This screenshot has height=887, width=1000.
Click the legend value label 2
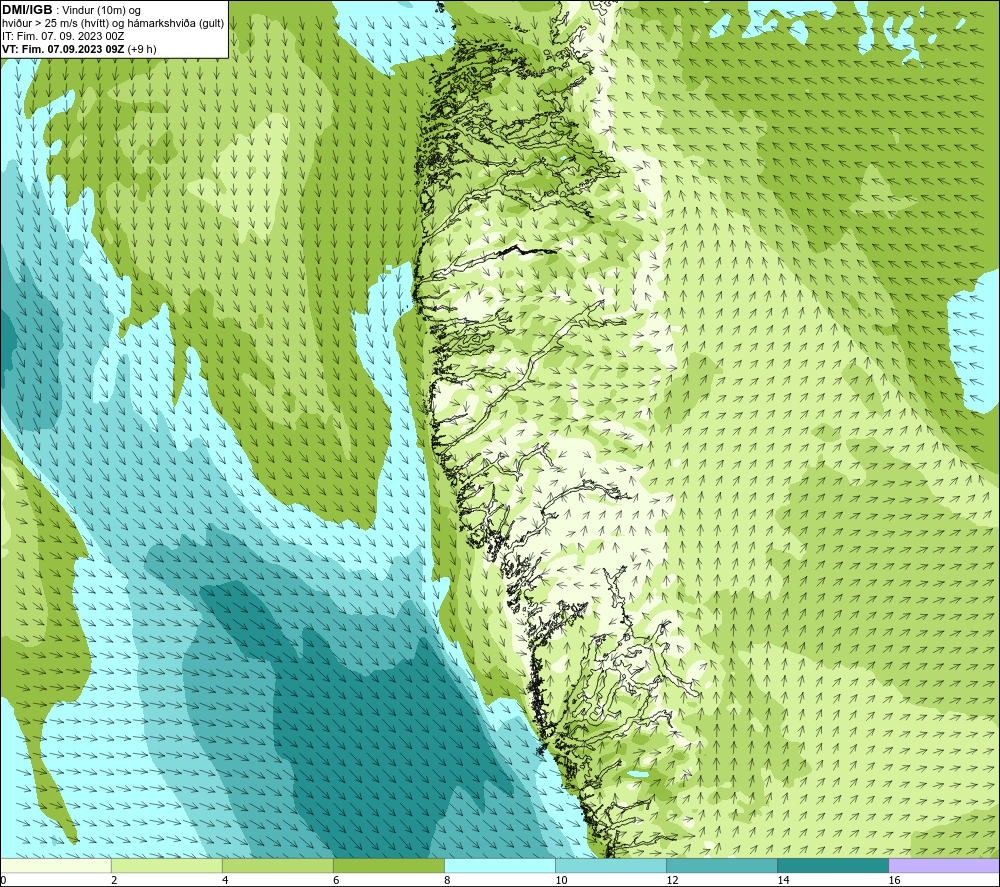tap(114, 880)
